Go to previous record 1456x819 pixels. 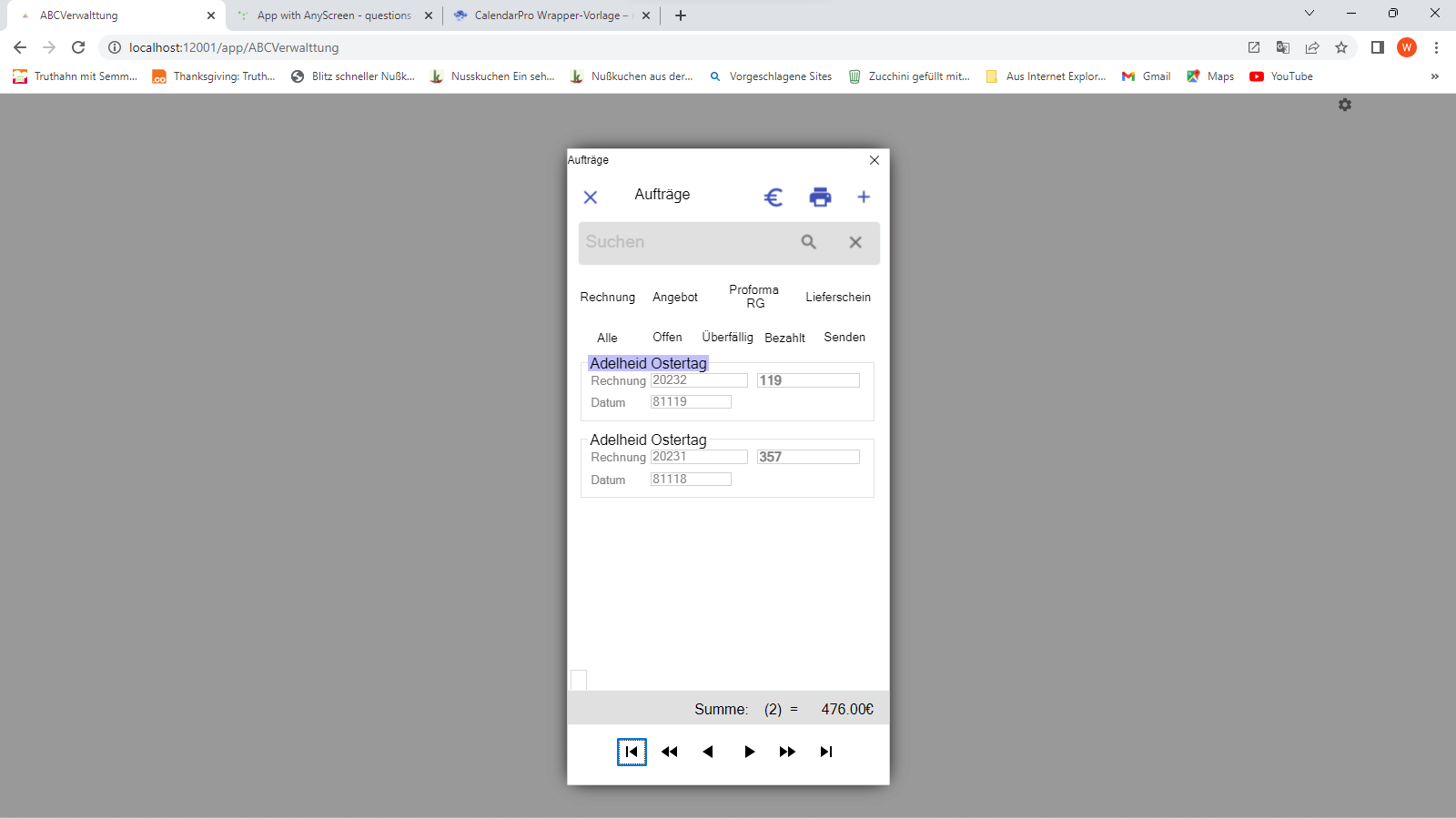708,752
